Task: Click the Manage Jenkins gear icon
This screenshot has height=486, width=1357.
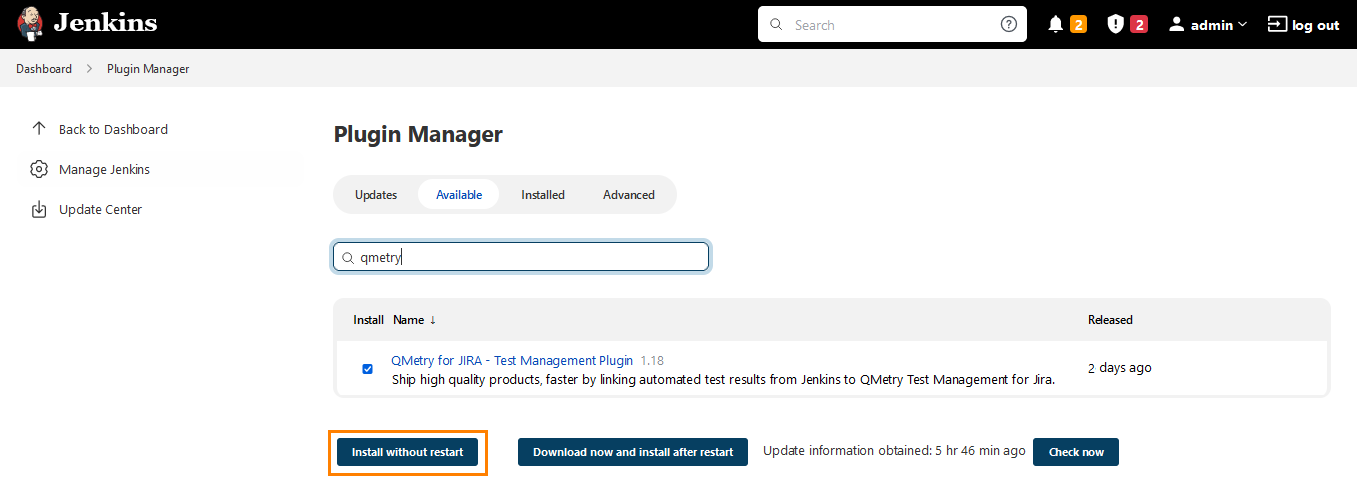Action: coord(39,169)
